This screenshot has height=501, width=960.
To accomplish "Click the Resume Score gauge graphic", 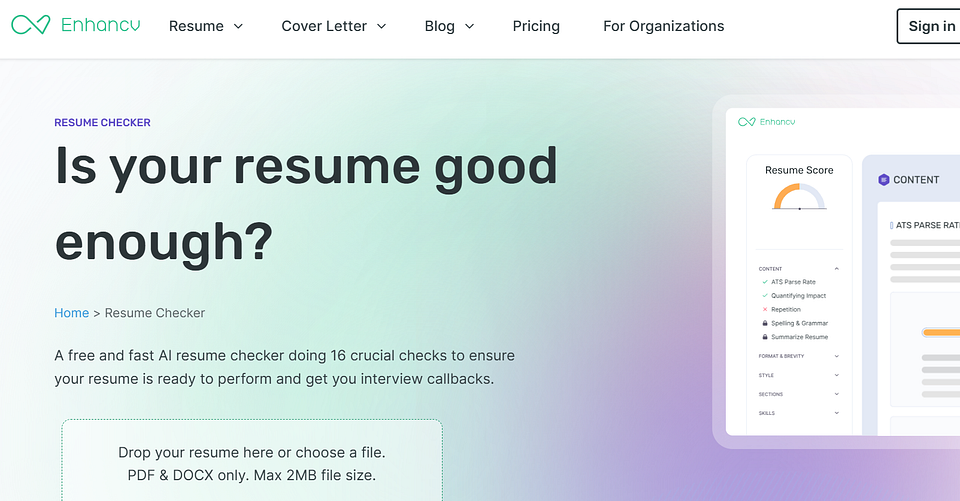I will [800, 198].
